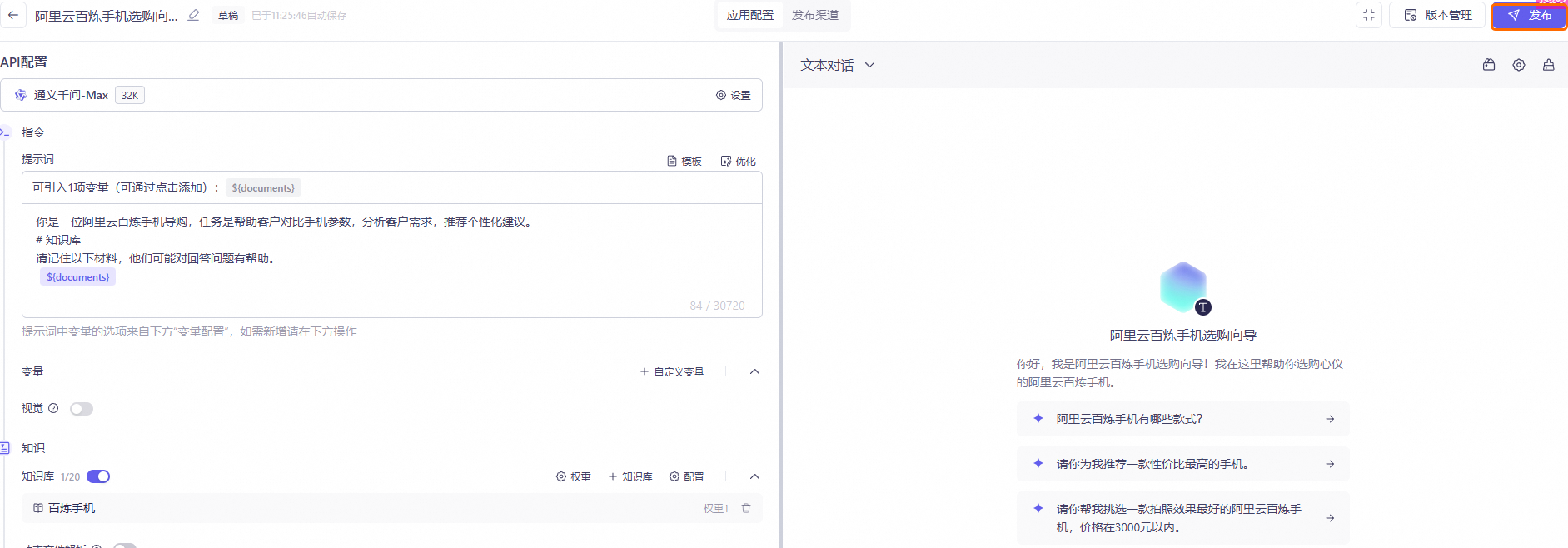Viewport: 1568px width, 548px height.
Task: Add a 自定义变量 custom variable
Action: coord(672,371)
